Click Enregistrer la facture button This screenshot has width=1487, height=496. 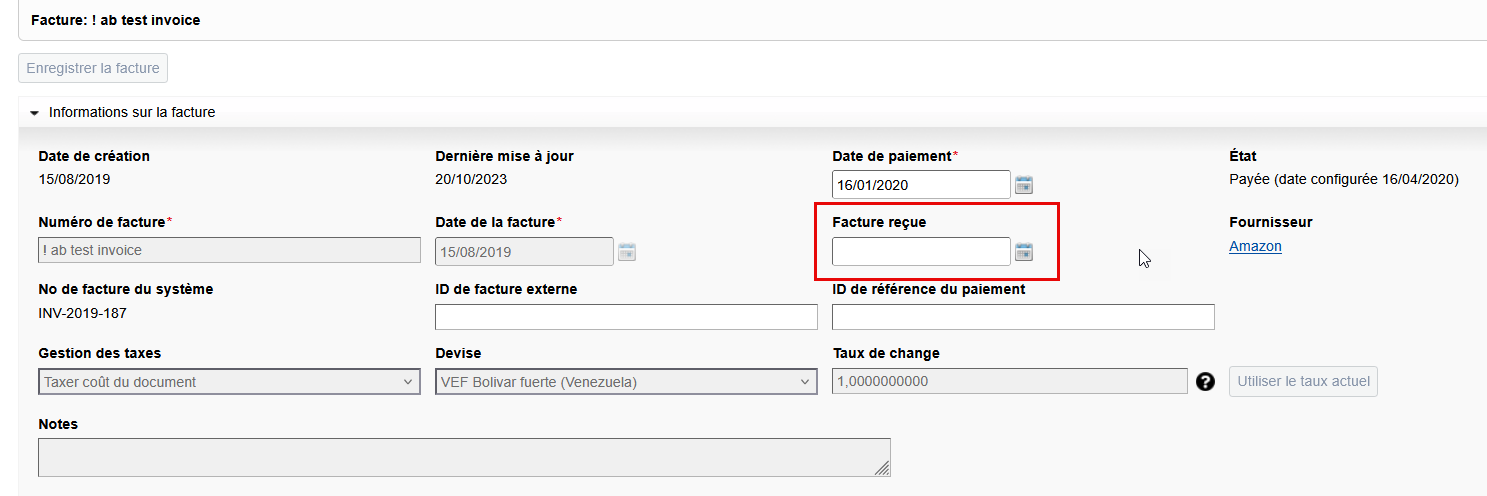[x=93, y=68]
